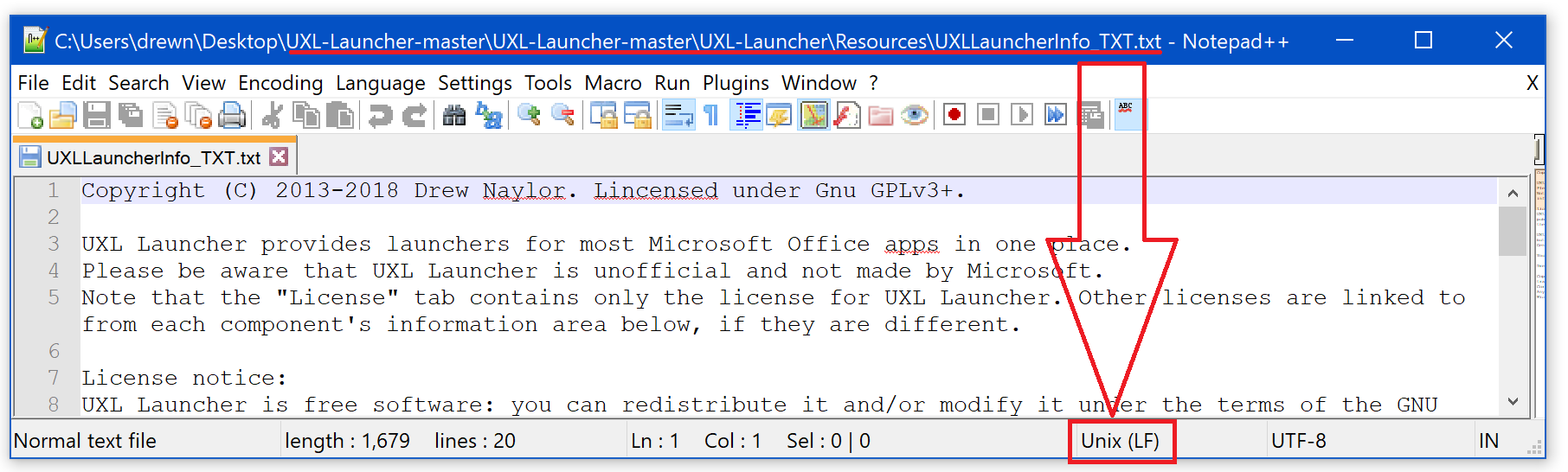
Task: Open the Search menu
Action: [138, 83]
